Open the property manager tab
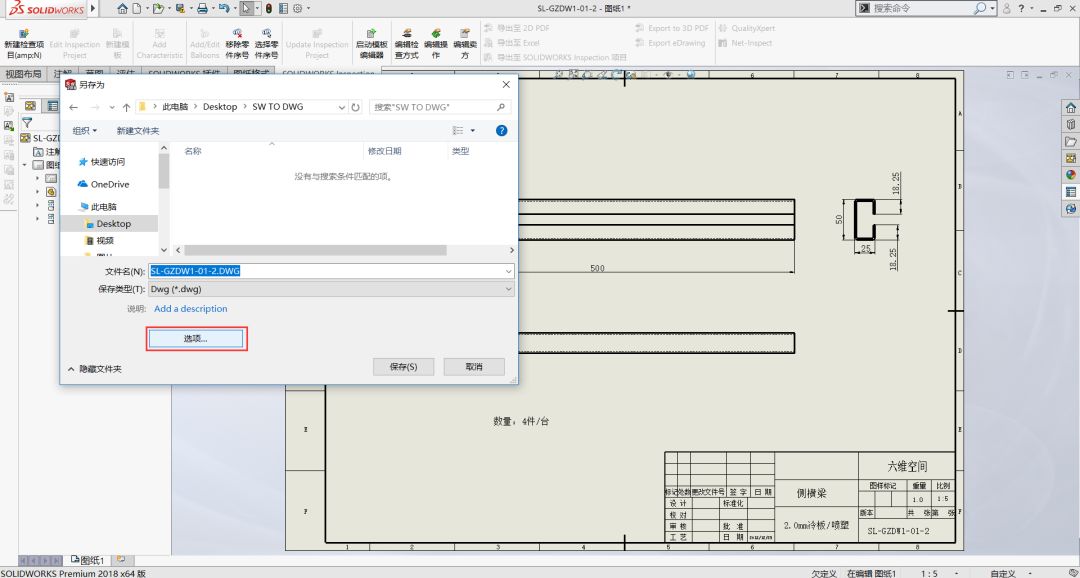The width and height of the screenshot is (1080, 578). tap(53, 105)
